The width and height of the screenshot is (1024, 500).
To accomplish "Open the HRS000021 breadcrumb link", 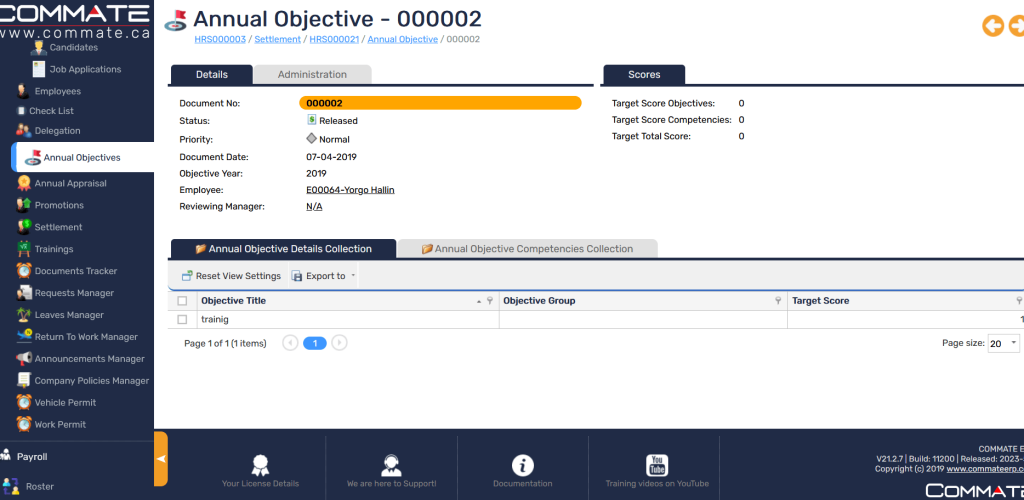I will coord(334,39).
